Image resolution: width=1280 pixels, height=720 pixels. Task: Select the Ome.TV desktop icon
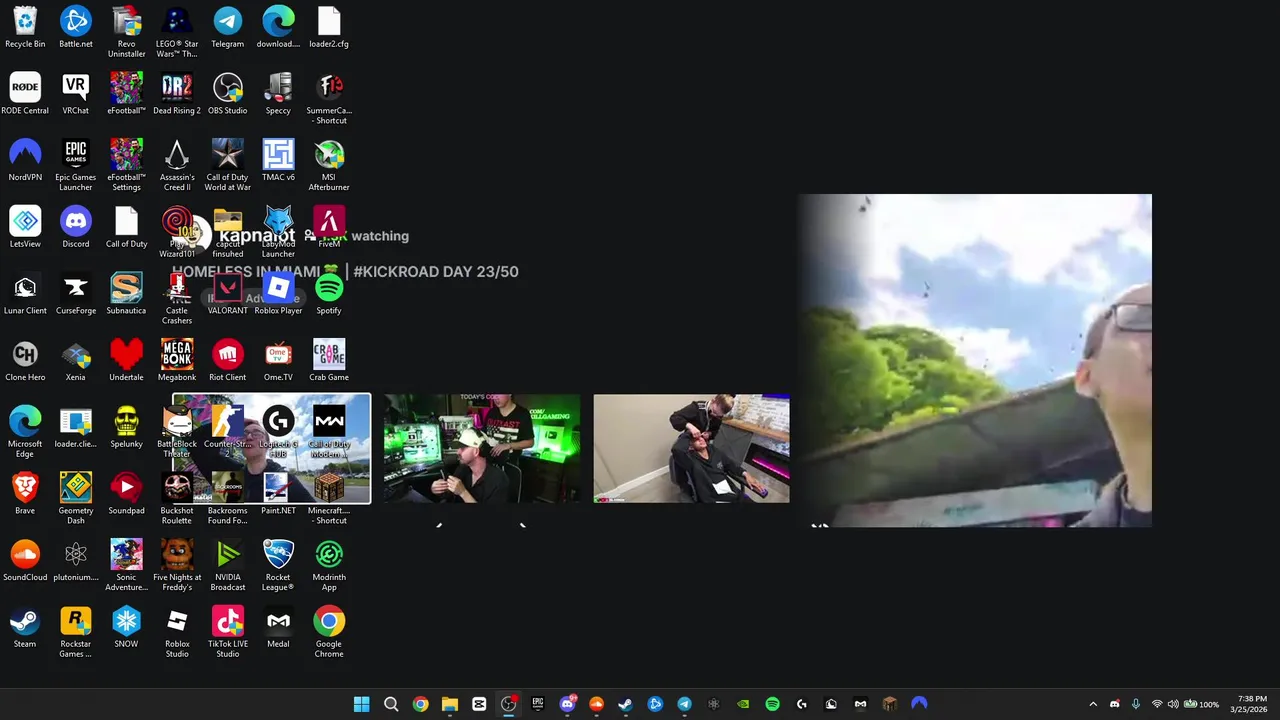pos(278,361)
